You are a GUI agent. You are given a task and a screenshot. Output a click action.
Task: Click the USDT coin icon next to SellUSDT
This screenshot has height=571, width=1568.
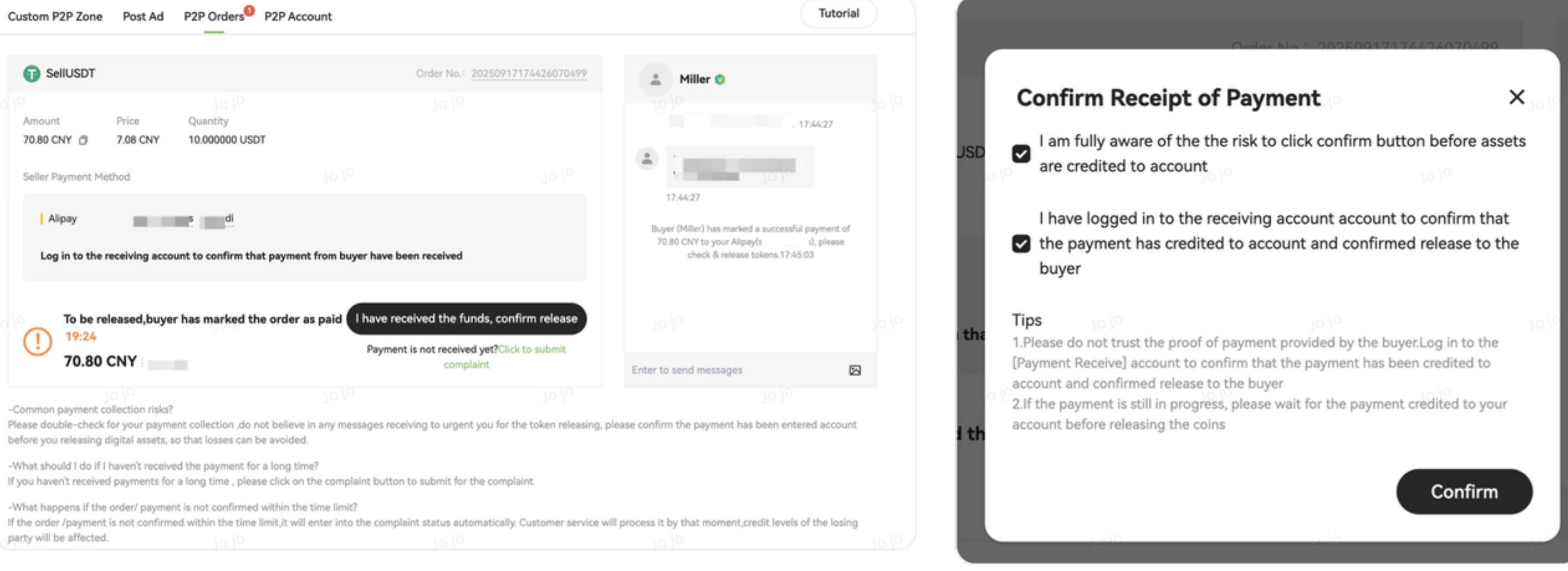tap(31, 74)
